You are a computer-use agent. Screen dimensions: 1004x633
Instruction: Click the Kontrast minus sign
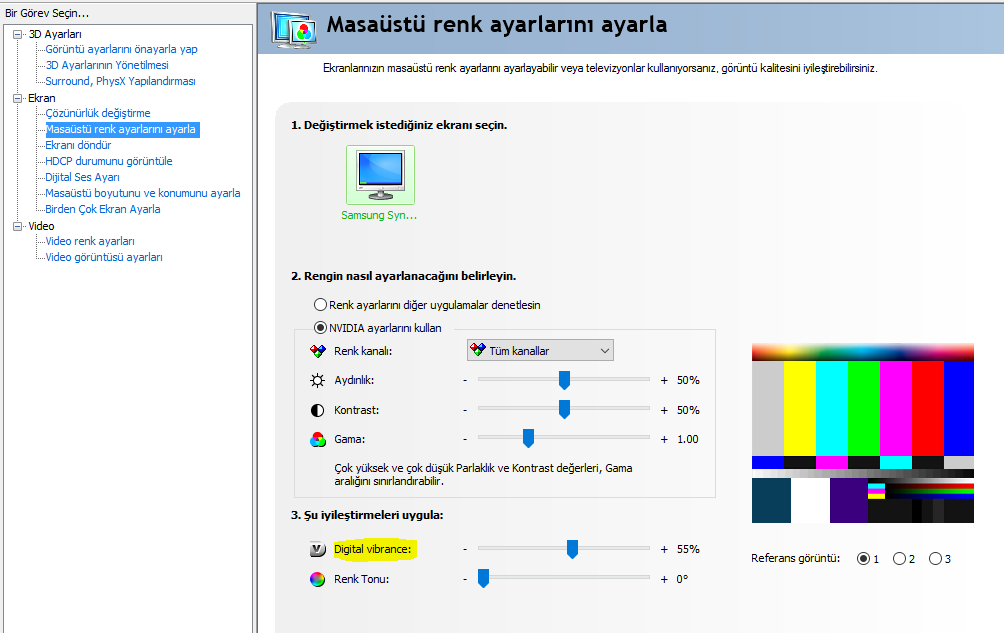point(466,410)
